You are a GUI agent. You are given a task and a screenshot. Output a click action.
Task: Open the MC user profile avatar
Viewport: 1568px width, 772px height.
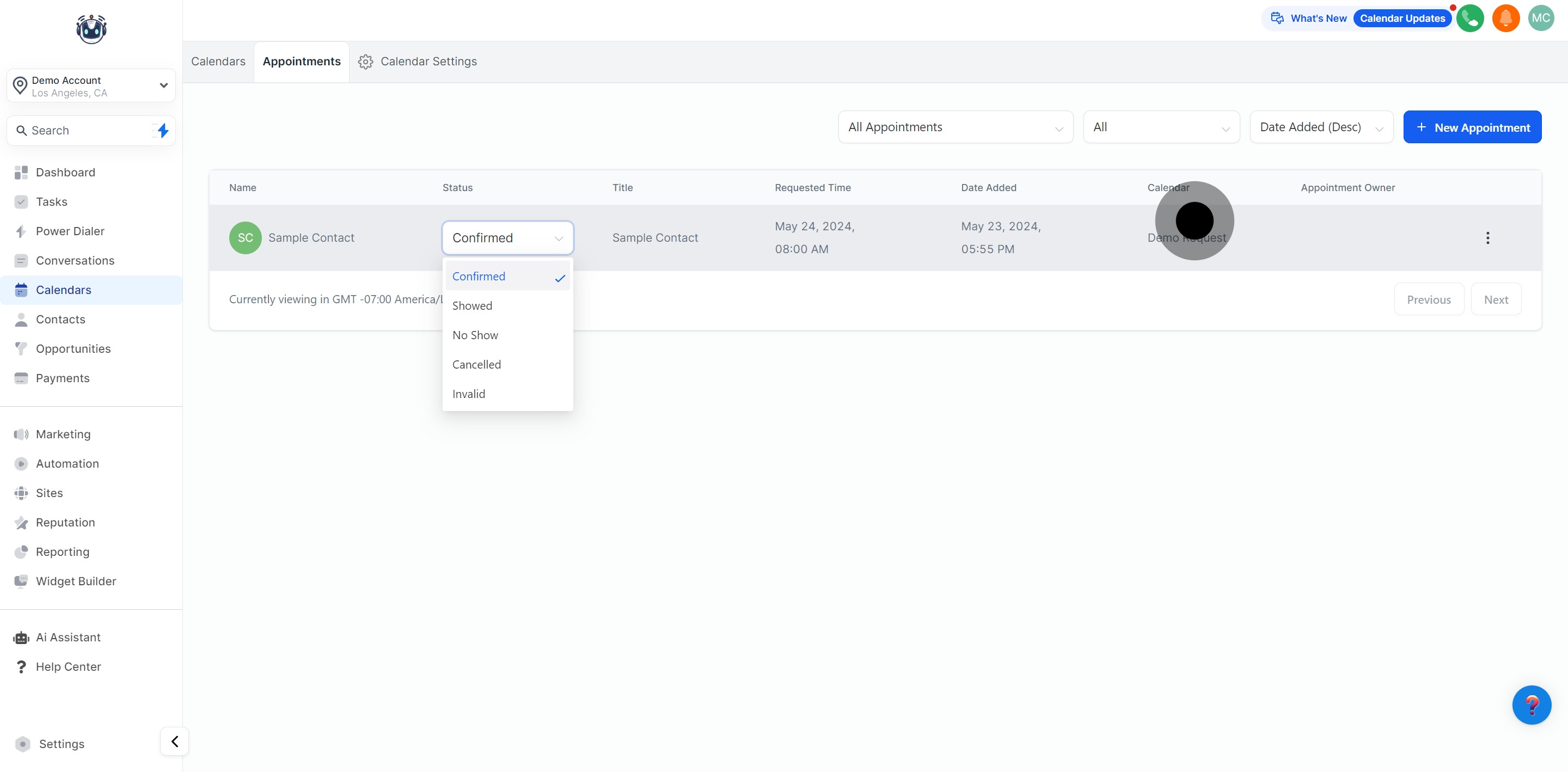pos(1541,19)
